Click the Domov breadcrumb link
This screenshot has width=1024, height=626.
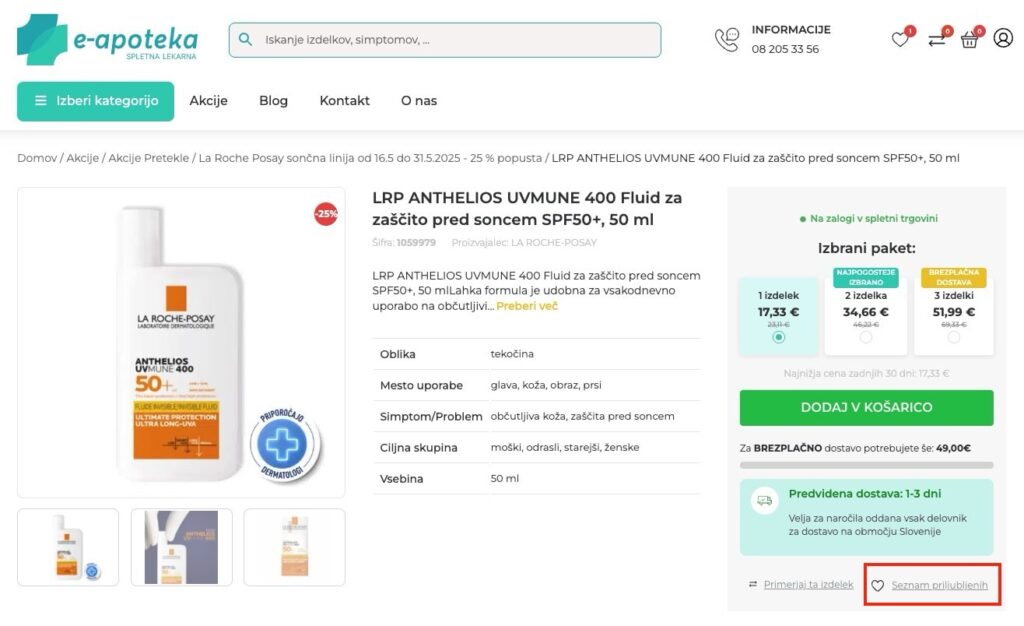[37, 158]
